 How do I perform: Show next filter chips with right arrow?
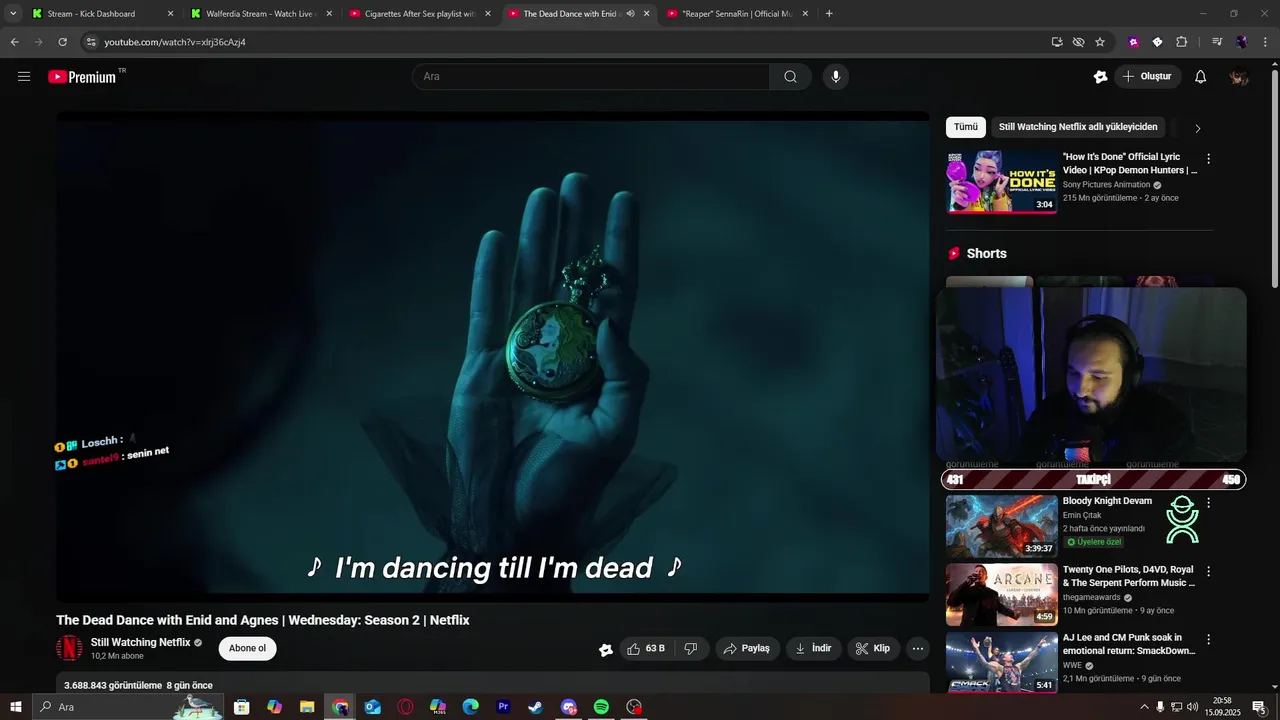tap(1198, 128)
